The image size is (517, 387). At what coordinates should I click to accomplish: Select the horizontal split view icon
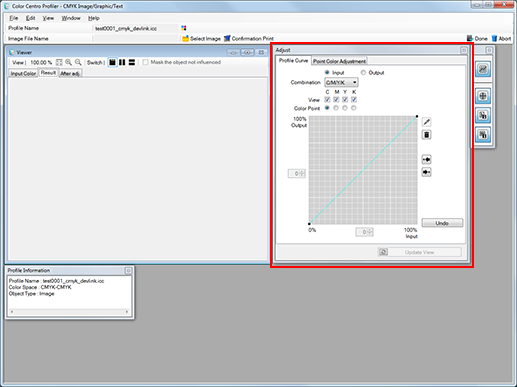(132, 62)
